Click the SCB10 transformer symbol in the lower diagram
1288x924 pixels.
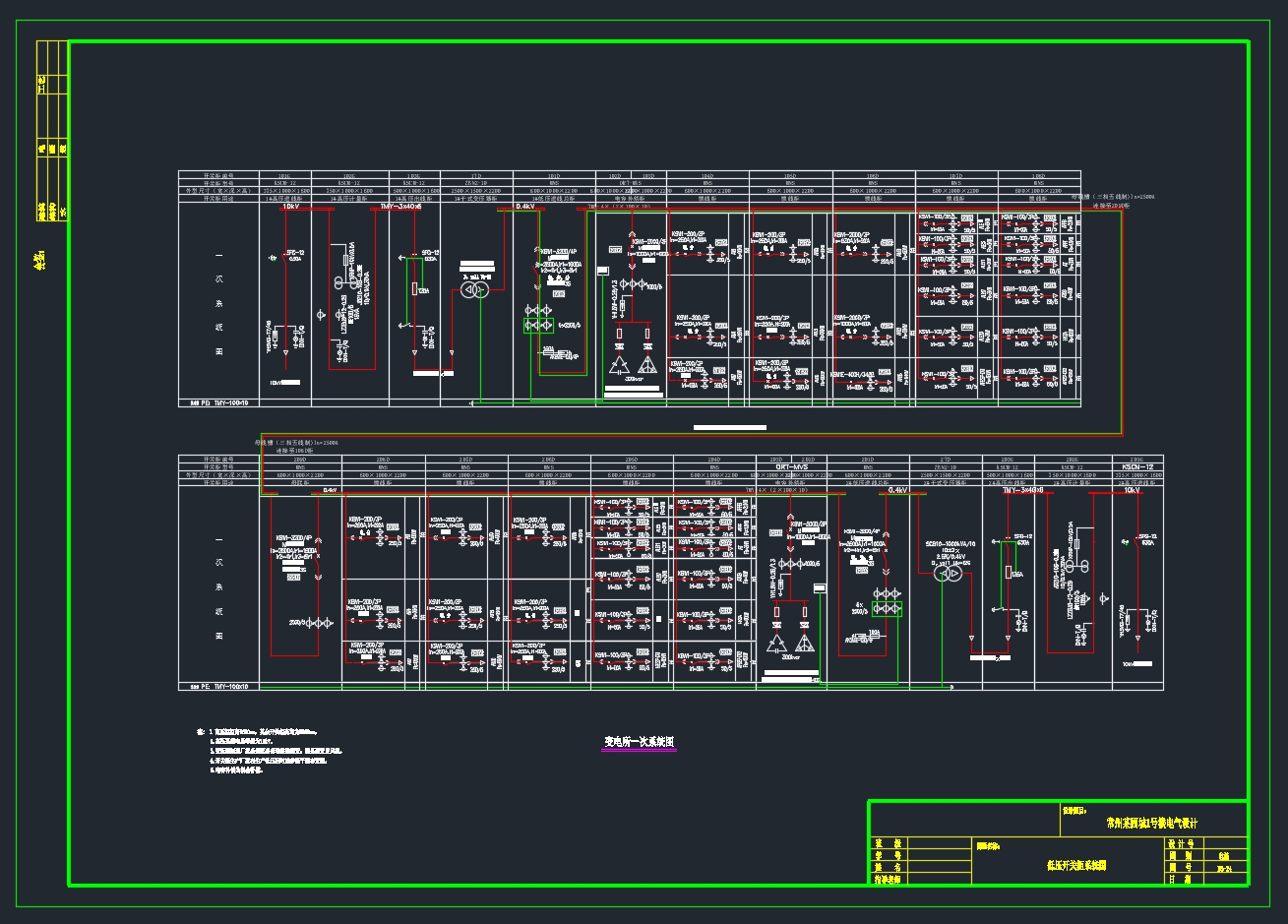coord(947,574)
